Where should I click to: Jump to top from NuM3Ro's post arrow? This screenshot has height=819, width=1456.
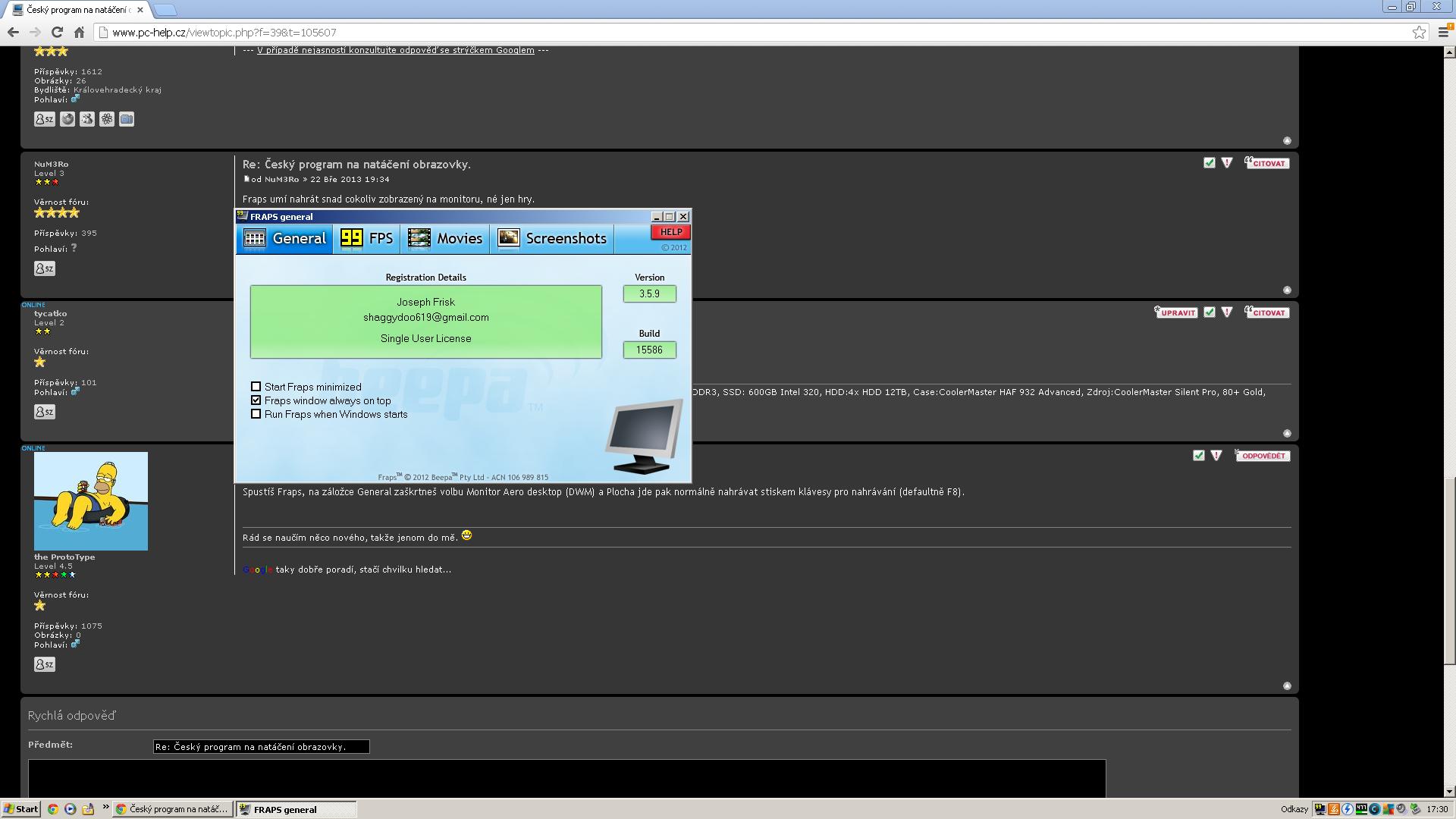point(1287,290)
